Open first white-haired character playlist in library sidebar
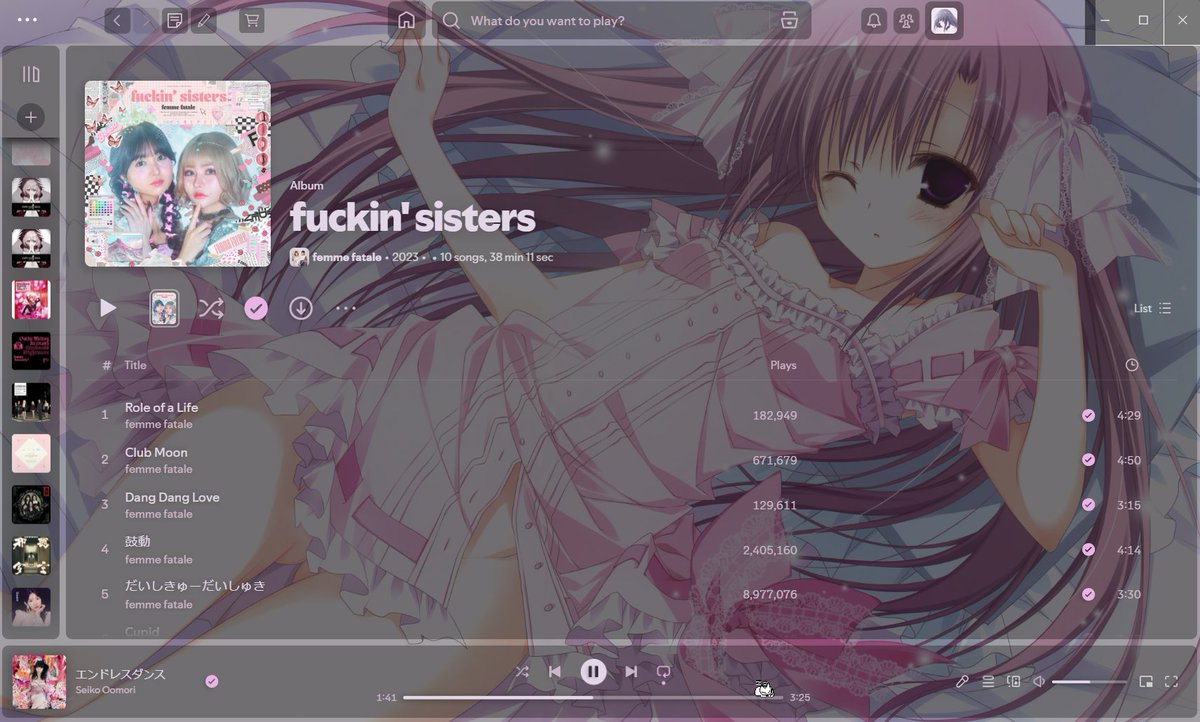This screenshot has height=722, width=1200. (31, 197)
